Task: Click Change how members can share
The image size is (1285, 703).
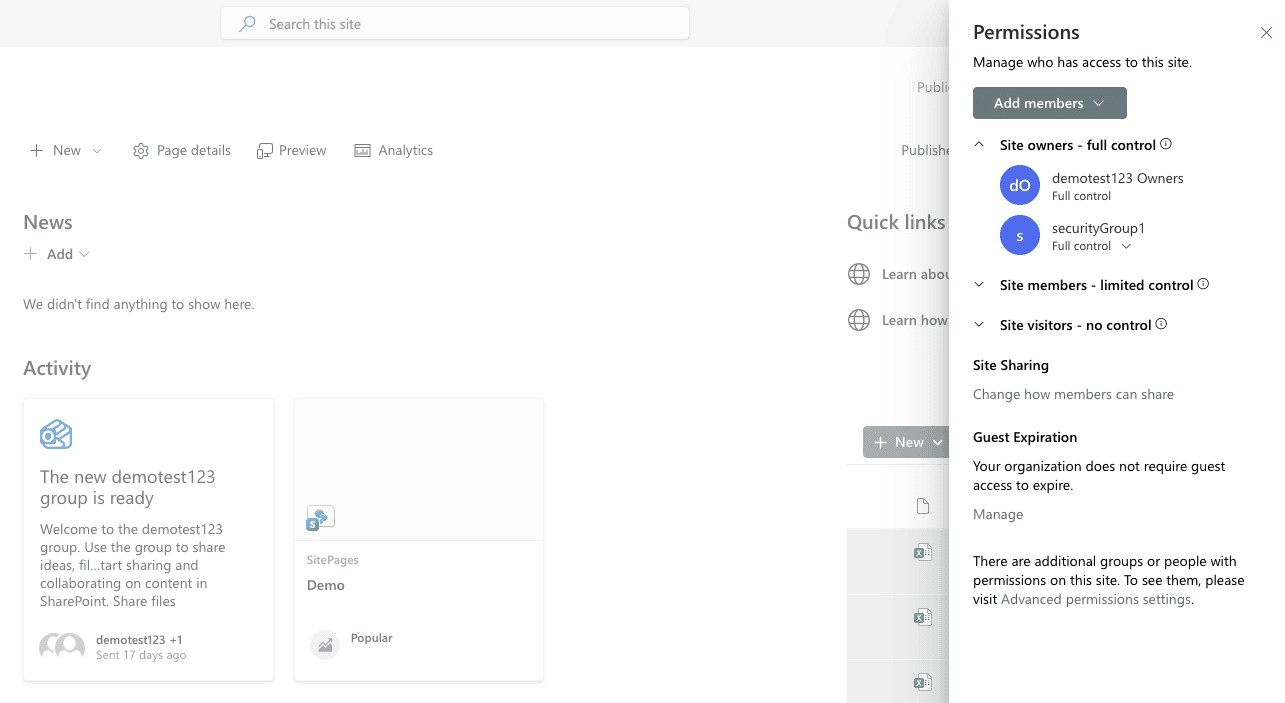Action: tap(1073, 394)
